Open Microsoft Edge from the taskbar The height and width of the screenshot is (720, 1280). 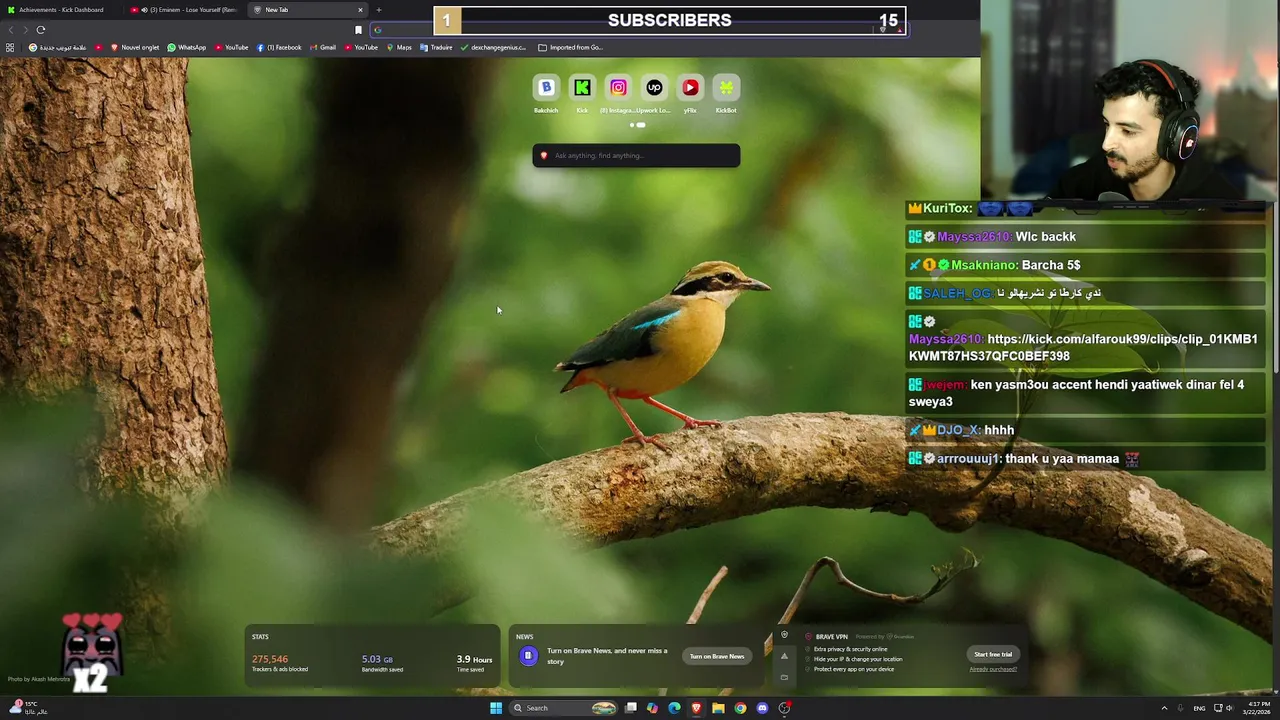click(x=674, y=708)
